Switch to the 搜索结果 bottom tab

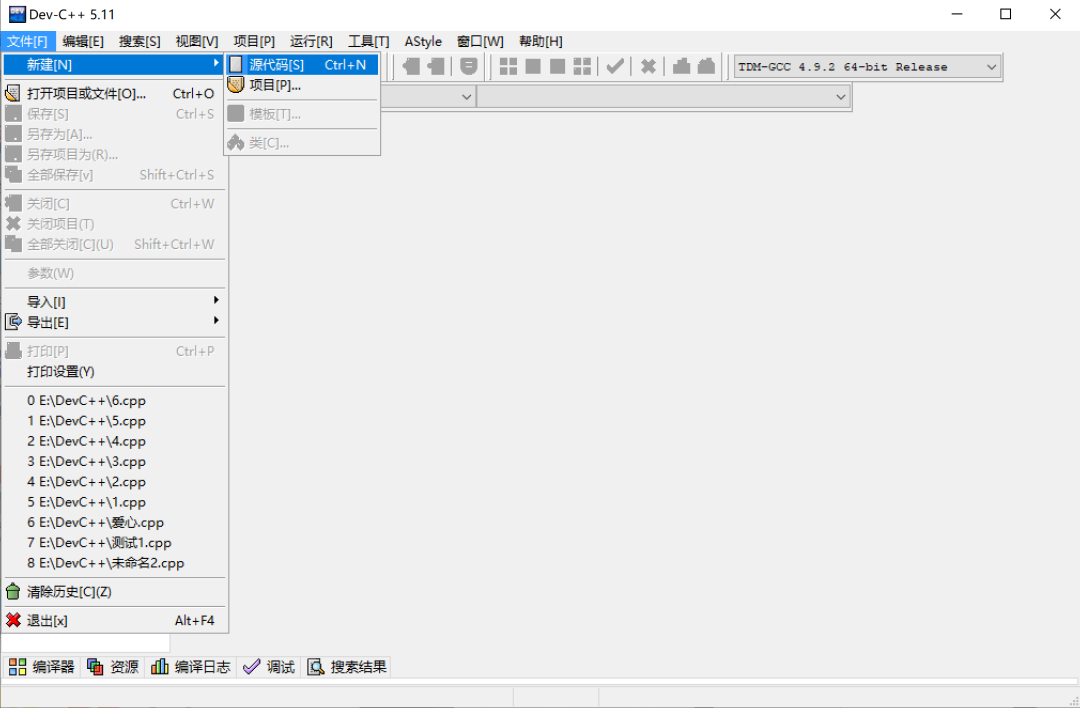tap(346, 667)
